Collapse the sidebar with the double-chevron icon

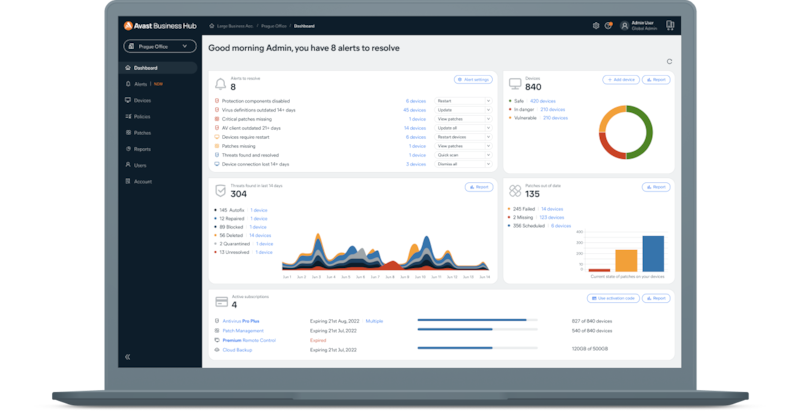click(x=128, y=357)
